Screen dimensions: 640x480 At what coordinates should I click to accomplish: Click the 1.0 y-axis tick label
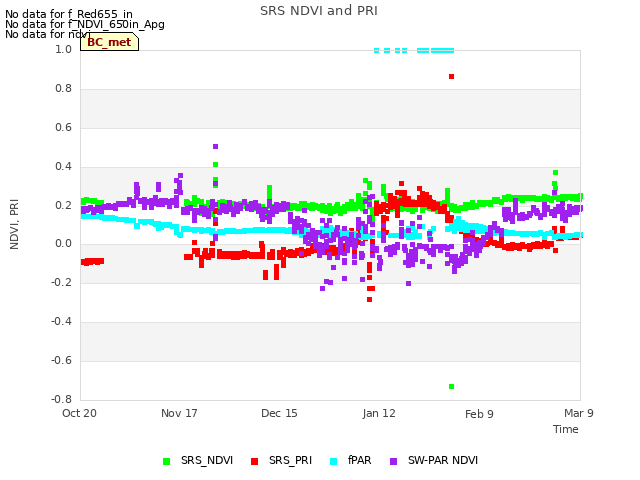[64, 49]
